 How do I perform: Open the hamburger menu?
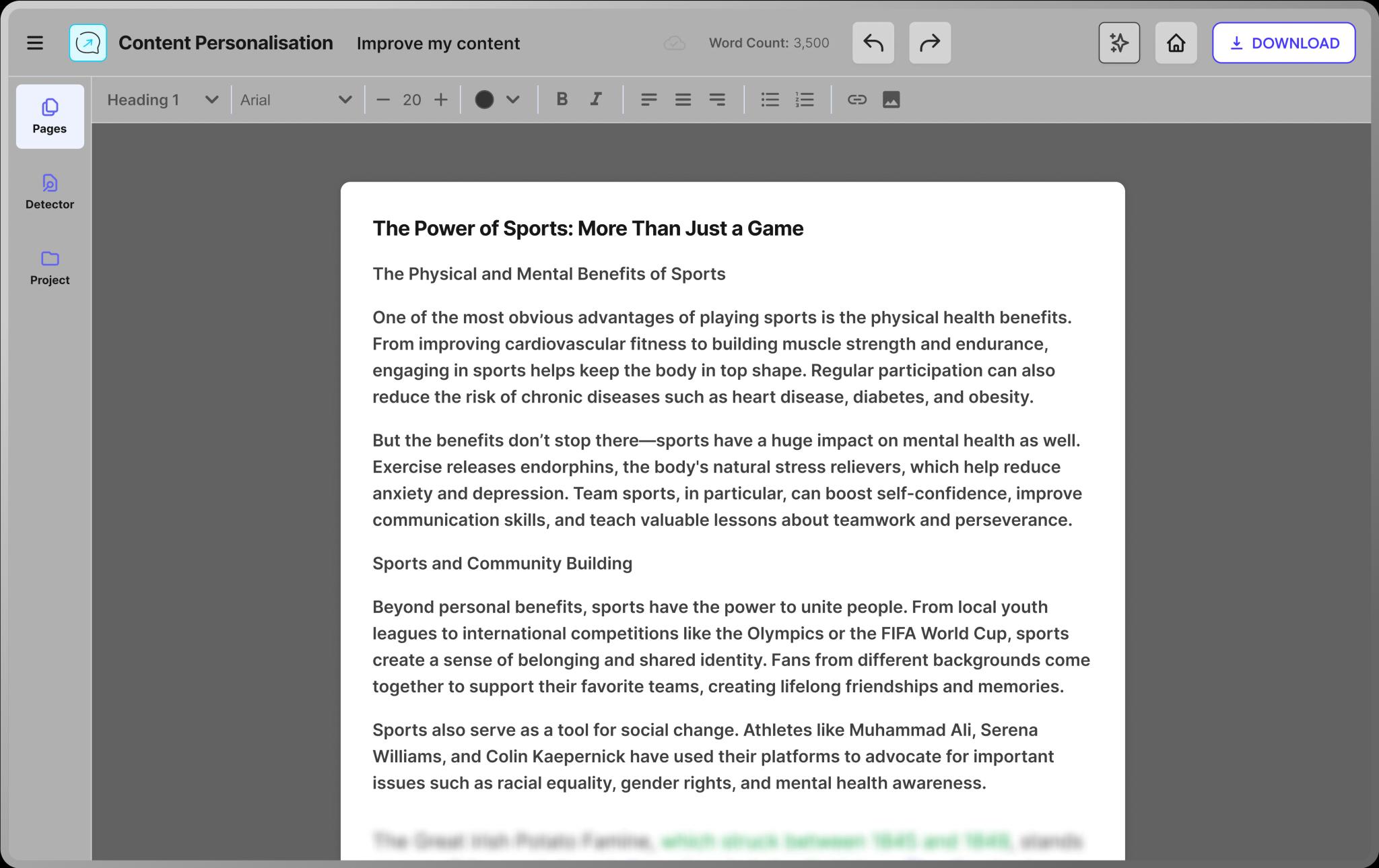click(35, 43)
